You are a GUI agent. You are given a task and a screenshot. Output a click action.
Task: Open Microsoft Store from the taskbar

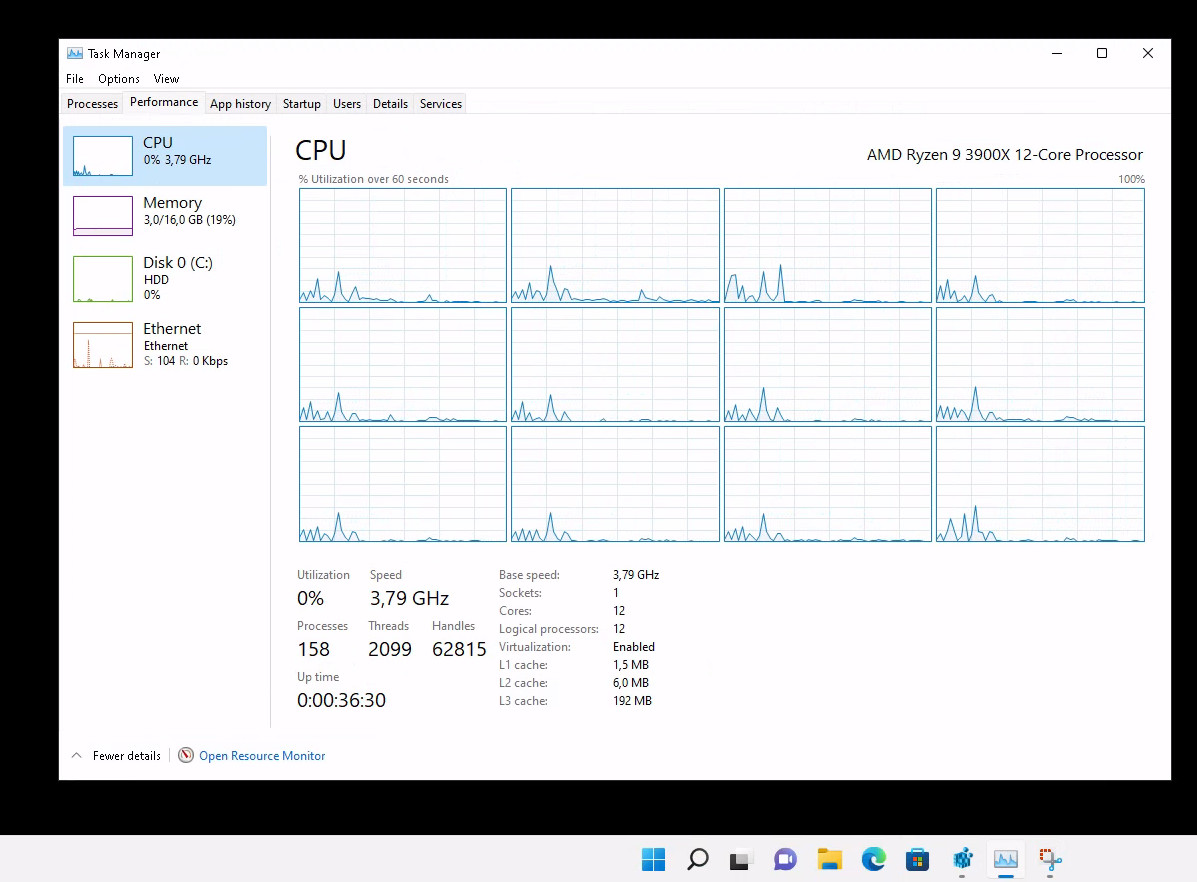(x=918, y=860)
